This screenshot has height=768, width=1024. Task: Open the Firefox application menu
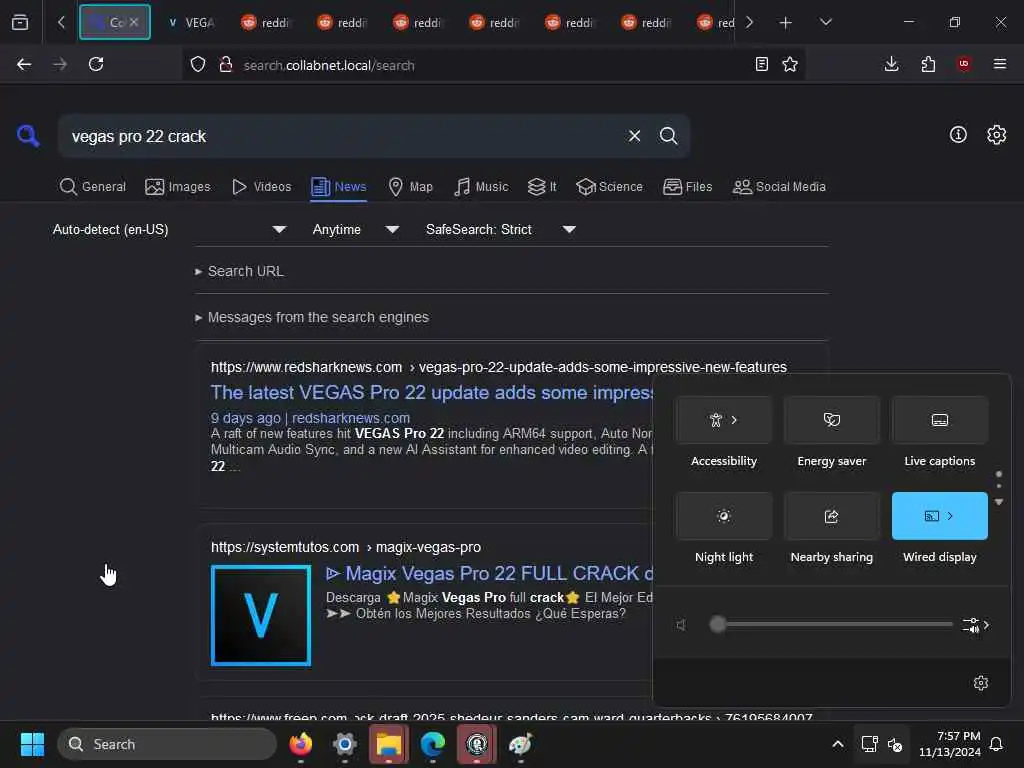(x=1000, y=64)
